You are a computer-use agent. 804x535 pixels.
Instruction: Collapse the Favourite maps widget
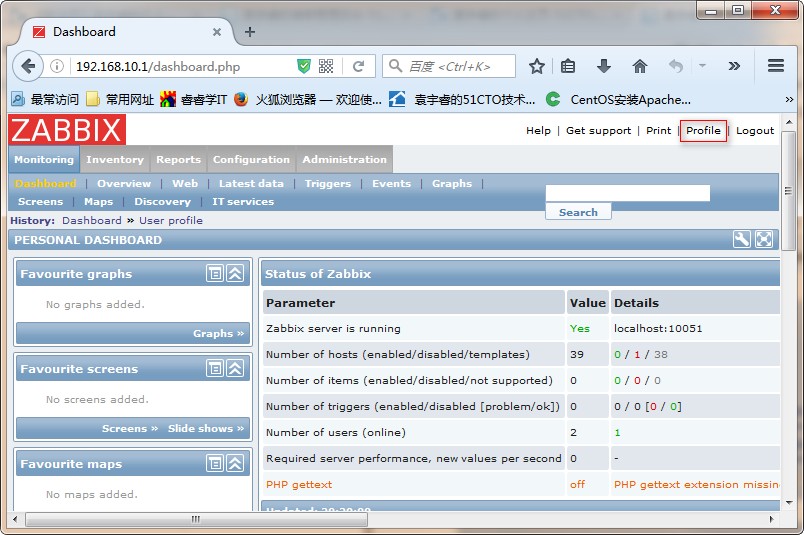click(x=235, y=463)
